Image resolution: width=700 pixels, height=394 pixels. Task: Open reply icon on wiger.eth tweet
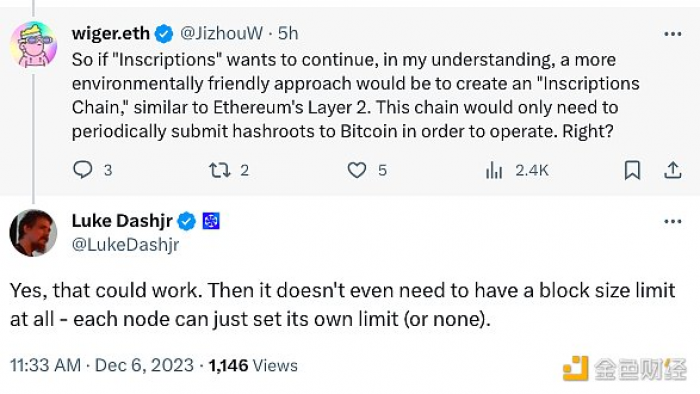pyautogui.click(x=83, y=170)
